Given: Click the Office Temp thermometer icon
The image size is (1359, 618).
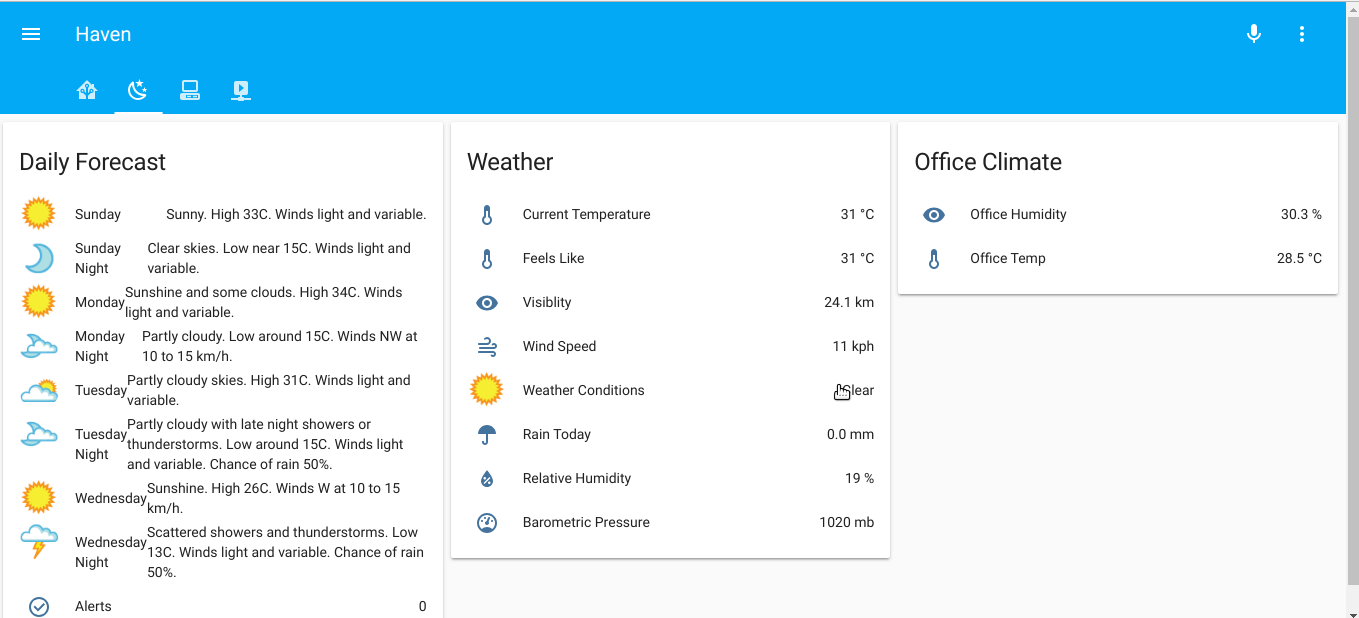Looking at the screenshot, I should click(x=934, y=258).
